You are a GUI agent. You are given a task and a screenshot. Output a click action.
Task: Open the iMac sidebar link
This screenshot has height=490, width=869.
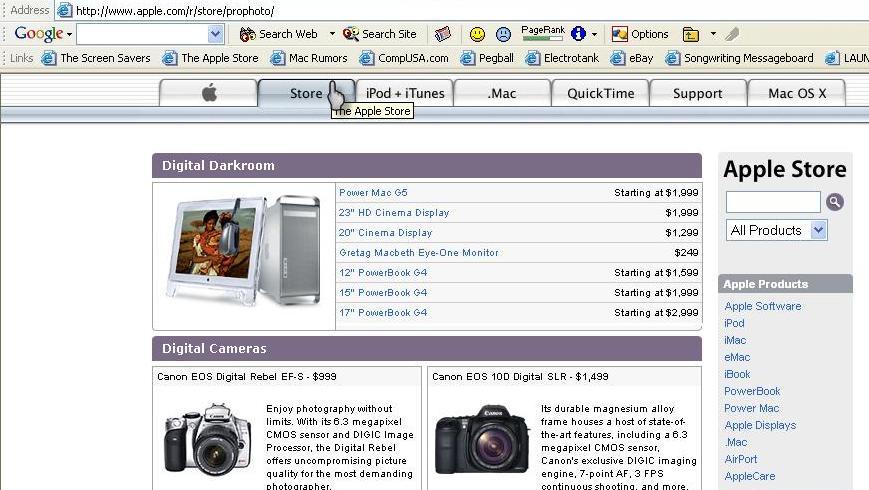pos(735,340)
